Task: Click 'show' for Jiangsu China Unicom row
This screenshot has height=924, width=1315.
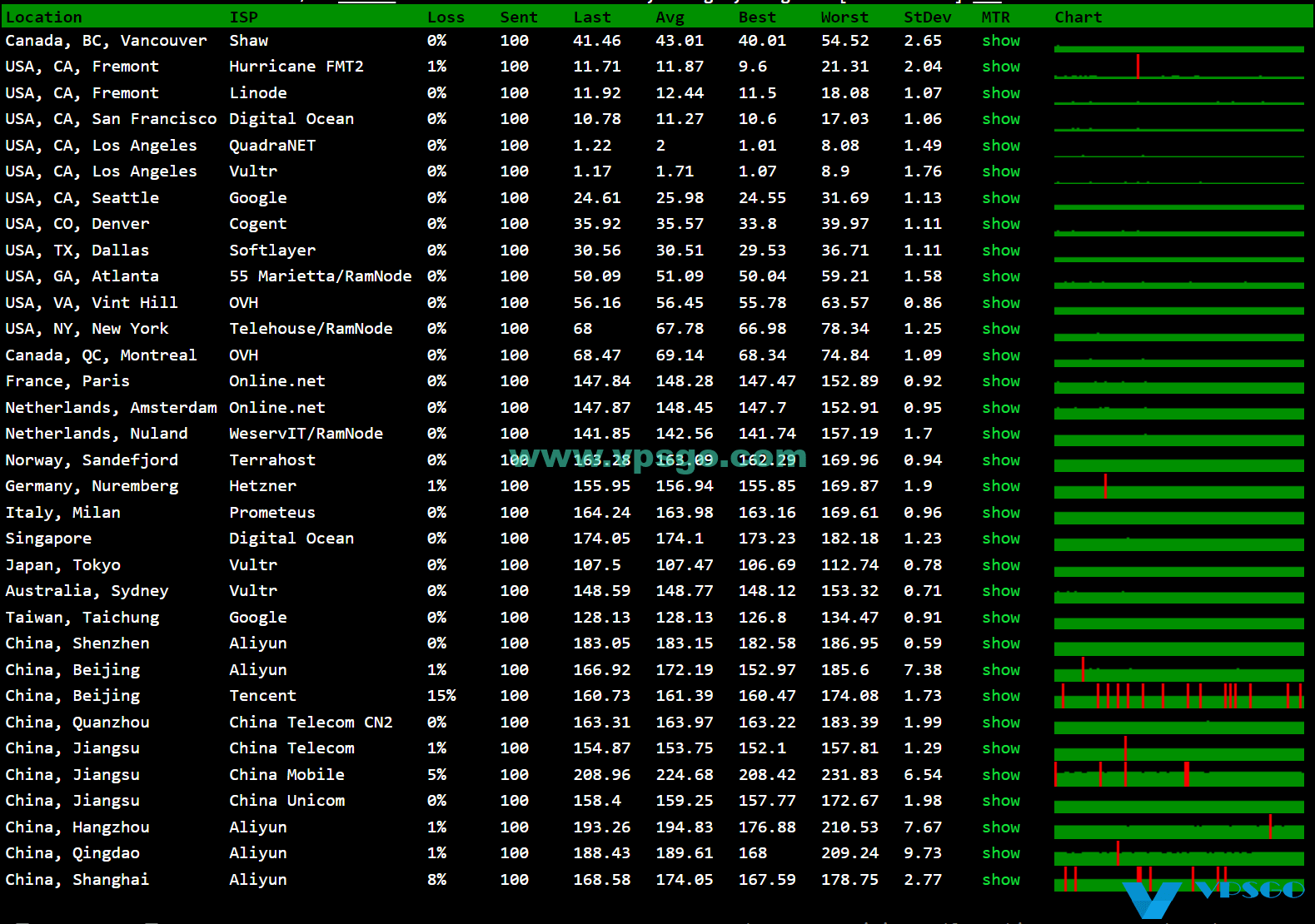Action: coord(1000,801)
